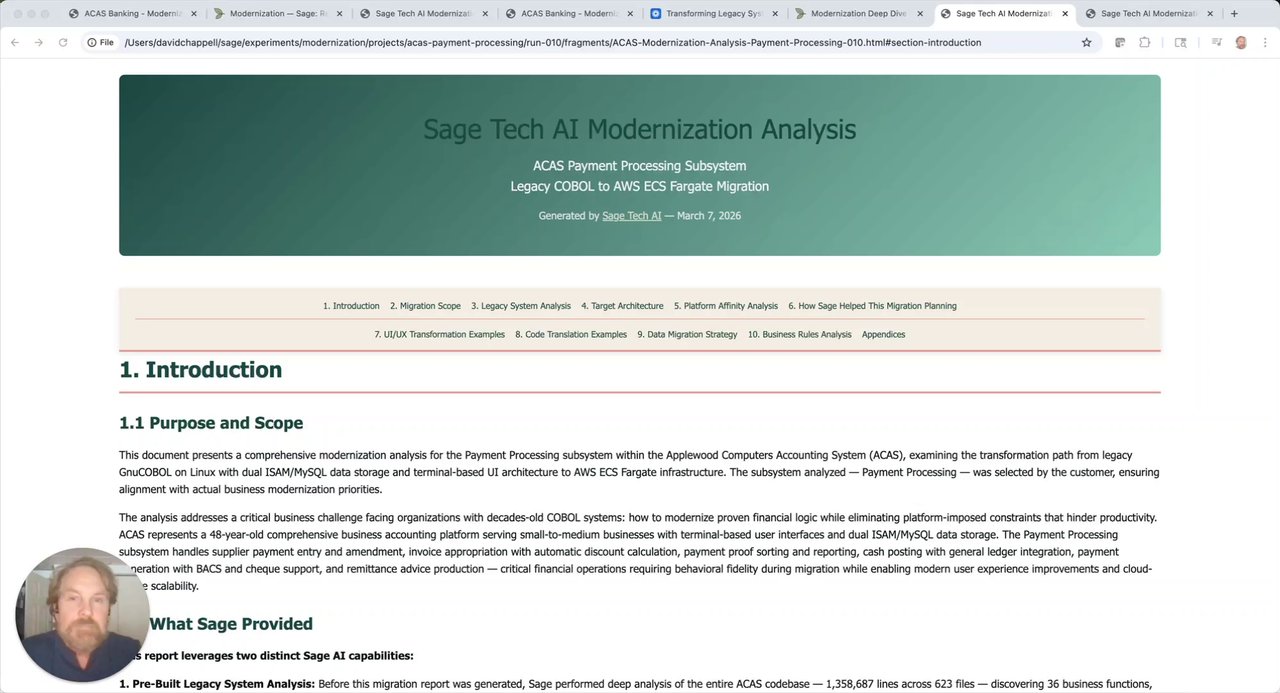Click the "March 7, 2026" date text
This screenshot has width=1280, height=693.
pyautogui.click(x=709, y=216)
